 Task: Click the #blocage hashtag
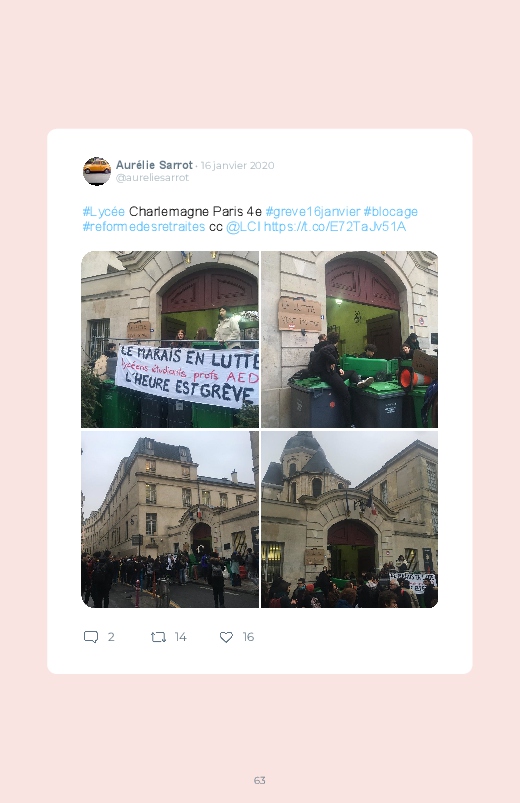click(x=390, y=212)
